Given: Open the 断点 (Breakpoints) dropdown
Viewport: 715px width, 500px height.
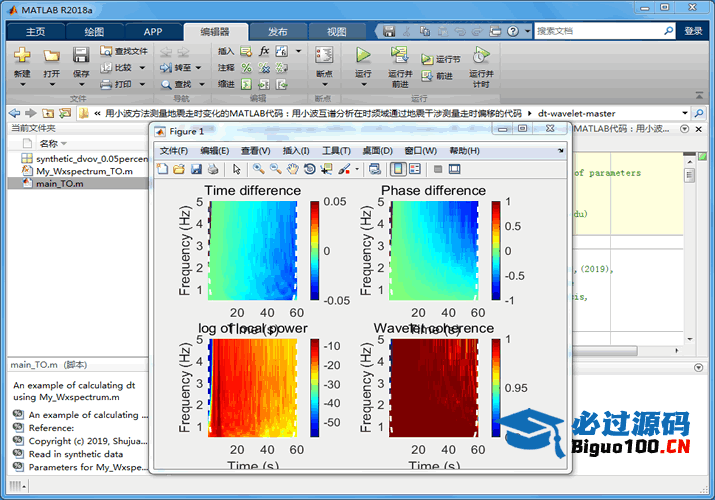Looking at the screenshot, I should pyautogui.click(x=324, y=84).
